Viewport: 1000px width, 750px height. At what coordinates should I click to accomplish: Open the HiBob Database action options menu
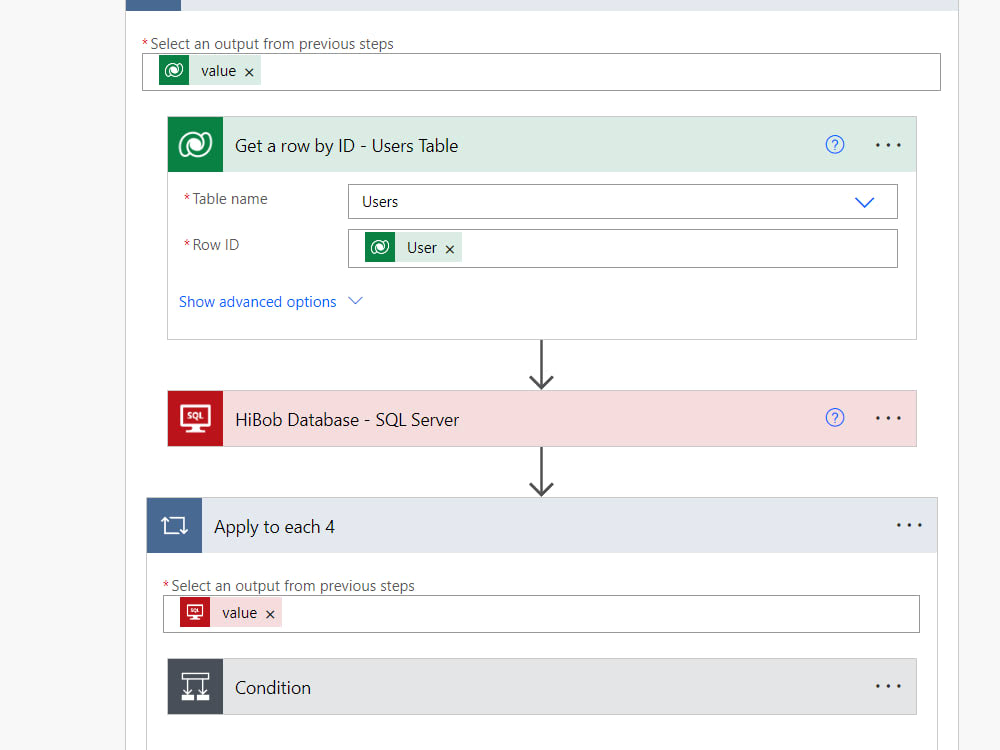click(x=888, y=419)
